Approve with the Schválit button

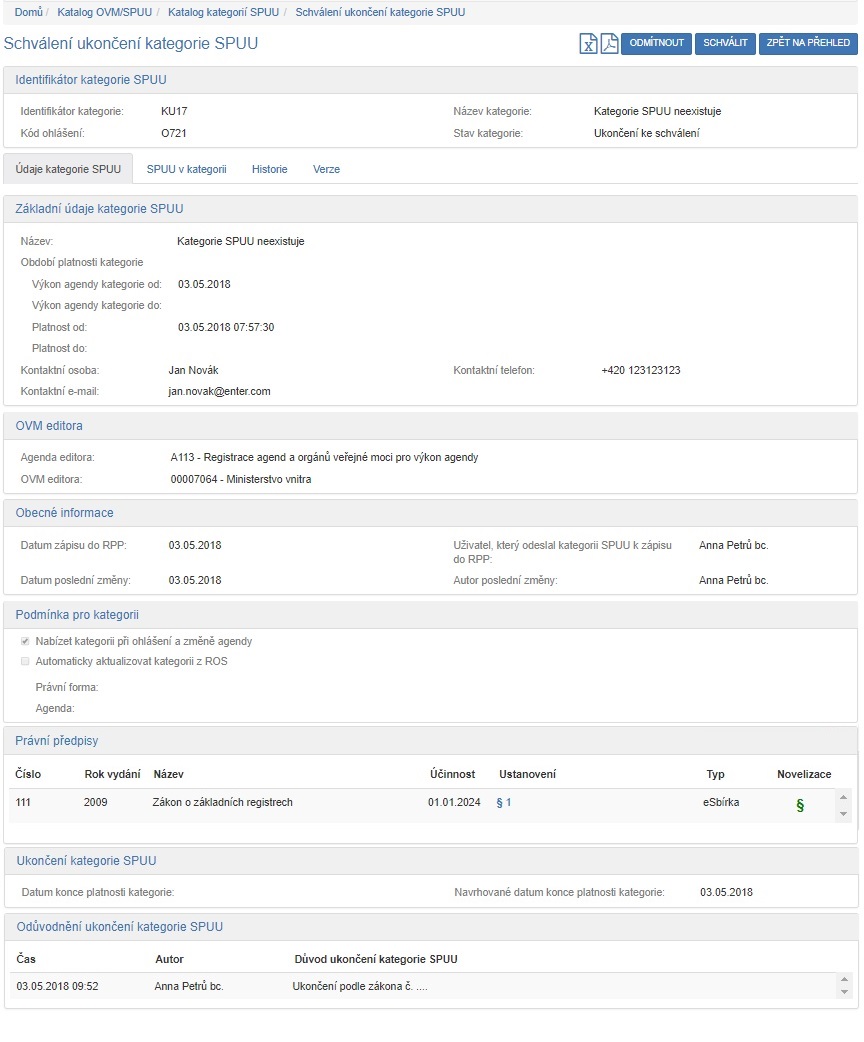pos(725,43)
